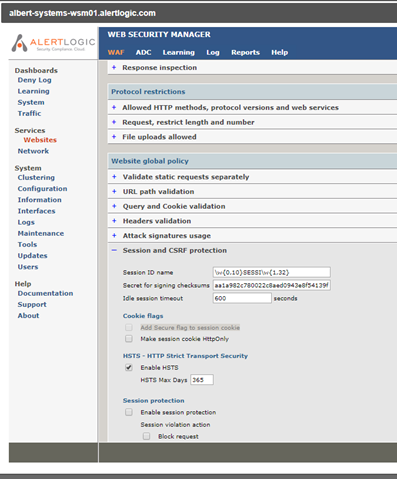The width and height of the screenshot is (397, 479).
Task: Expand the Response inspection section
Action: (114, 68)
